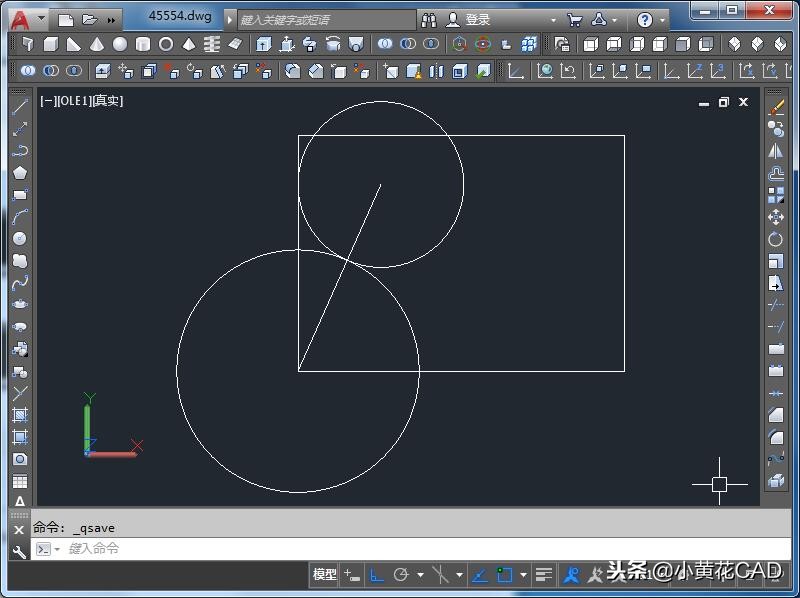Select the Polygon draw tool
The image size is (800, 598).
pos(20,173)
